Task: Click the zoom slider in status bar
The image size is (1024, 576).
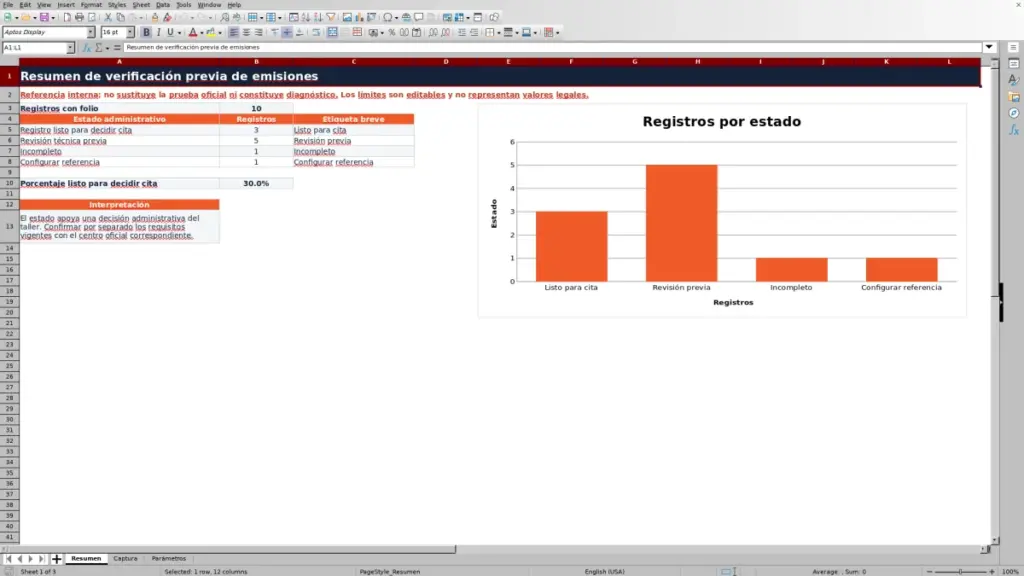Action: point(961,572)
